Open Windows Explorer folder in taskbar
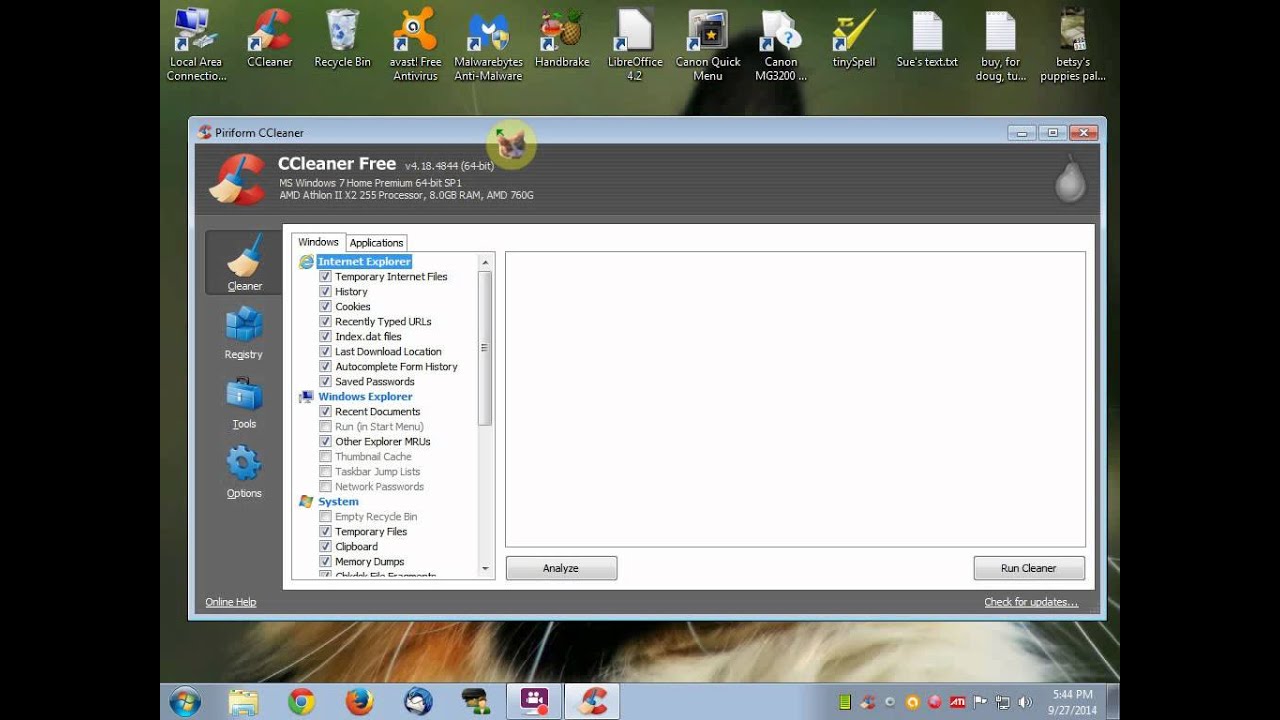Screen dimensions: 1280x720 pos(243,702)
